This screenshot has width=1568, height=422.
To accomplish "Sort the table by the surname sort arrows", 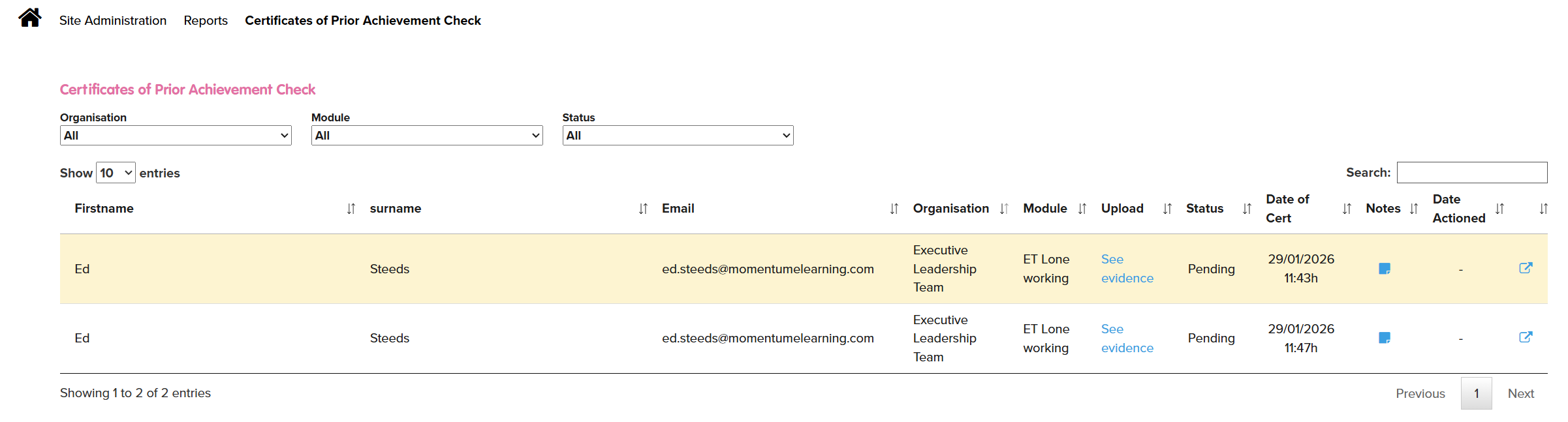I will (x=643, y=209).
